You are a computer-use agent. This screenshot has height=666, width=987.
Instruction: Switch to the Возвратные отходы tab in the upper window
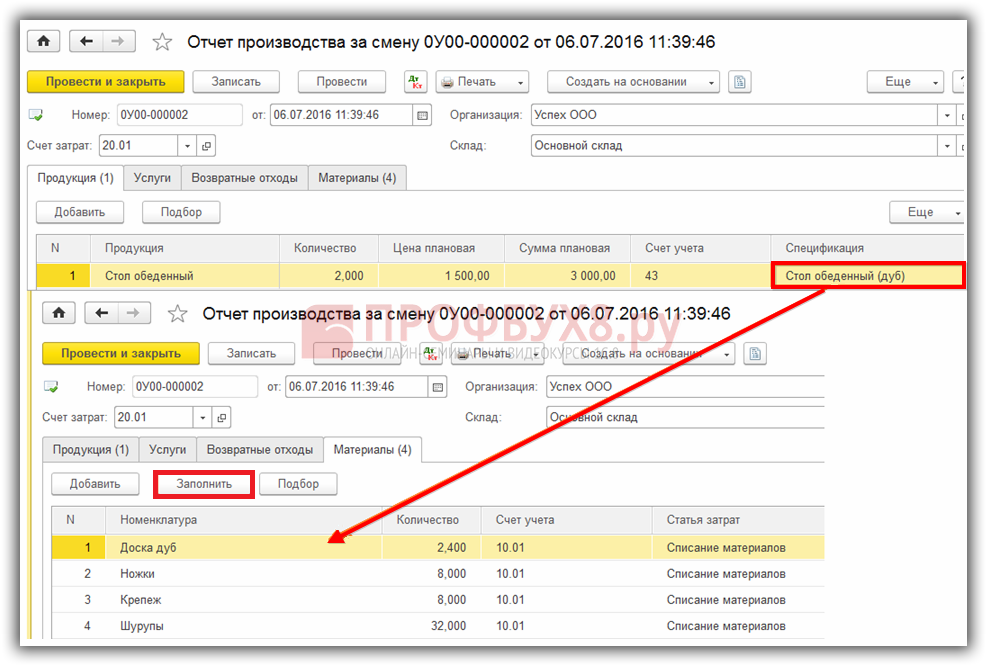(x=244, y=178)
